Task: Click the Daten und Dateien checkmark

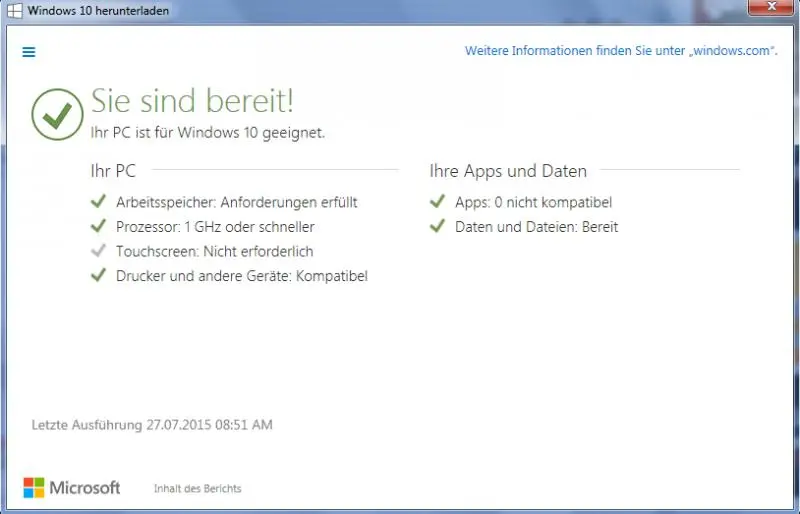Action: [x=437, y=227]
